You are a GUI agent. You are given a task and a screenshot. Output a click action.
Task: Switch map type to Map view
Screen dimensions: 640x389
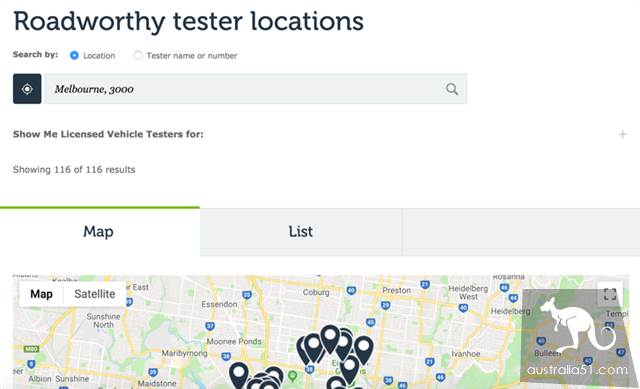pos(41,294)
